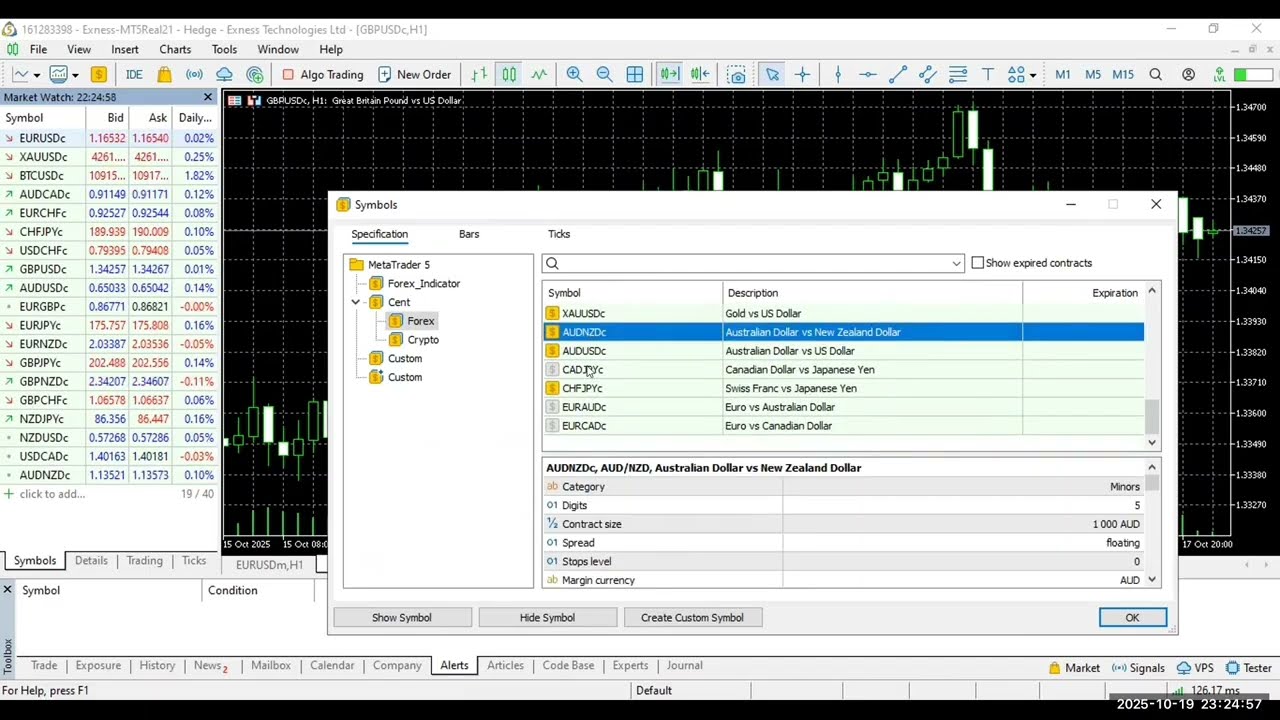
Task: Click the search magnifier in toolbar
Action: [1156, 75]
